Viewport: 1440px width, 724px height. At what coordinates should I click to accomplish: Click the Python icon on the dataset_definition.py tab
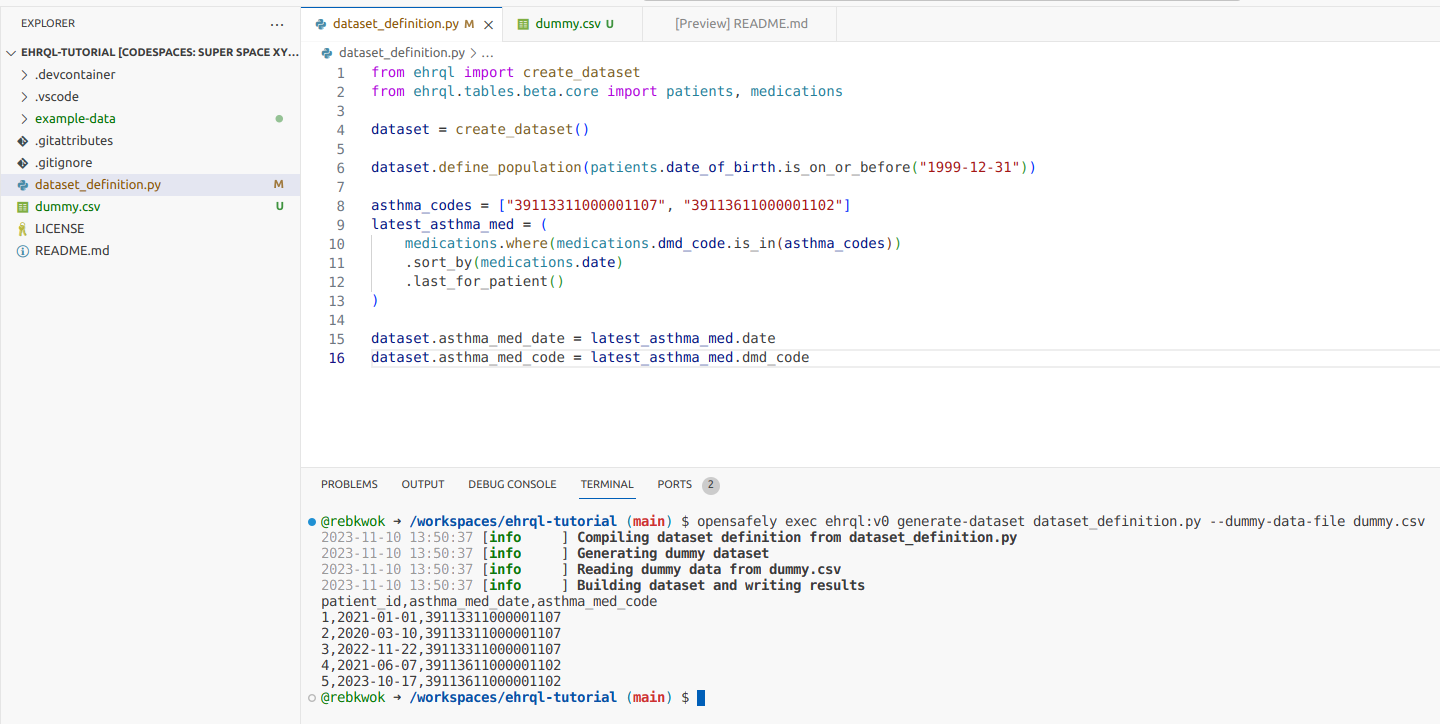322,23
